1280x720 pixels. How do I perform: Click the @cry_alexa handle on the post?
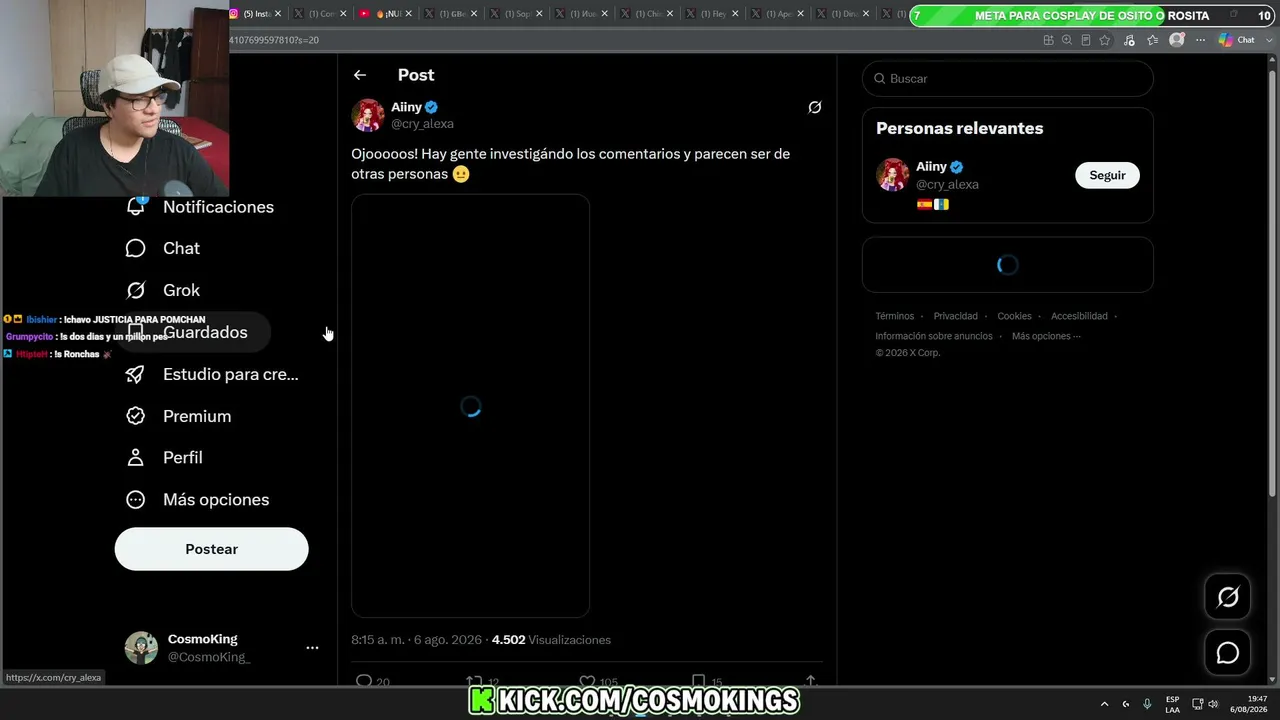coord(422,124)
